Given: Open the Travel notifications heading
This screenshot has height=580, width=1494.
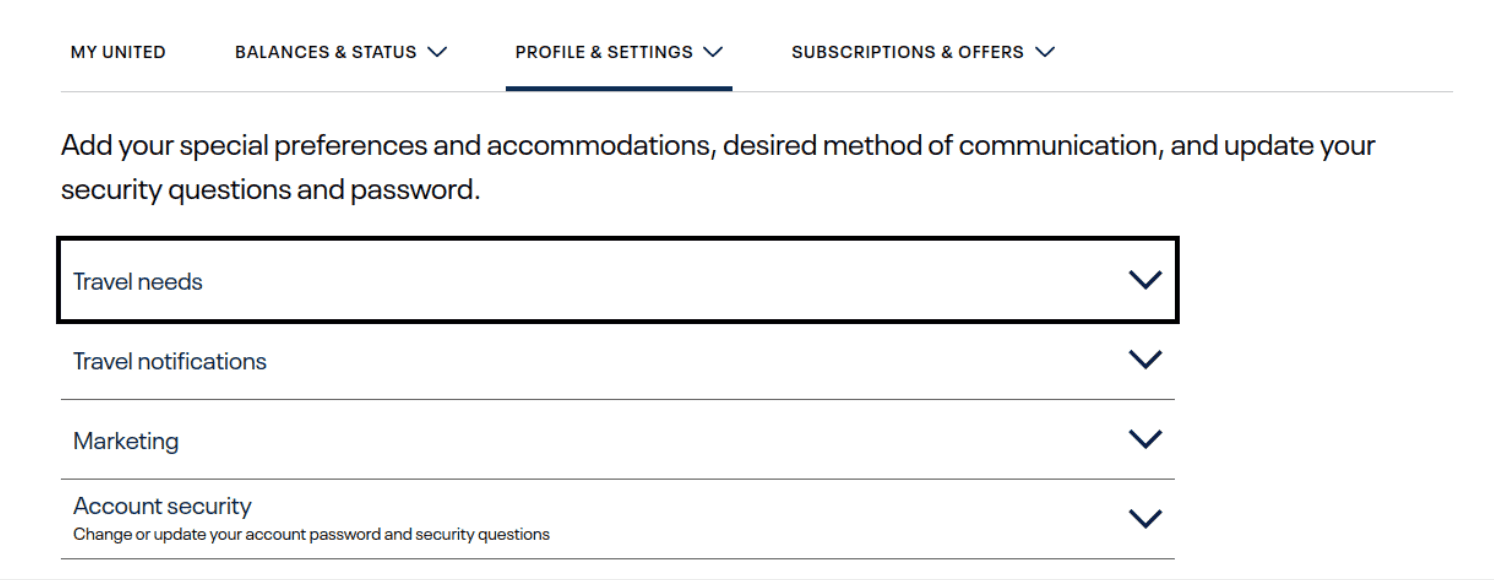Looking at the screenshot, I should pos(168,361).
